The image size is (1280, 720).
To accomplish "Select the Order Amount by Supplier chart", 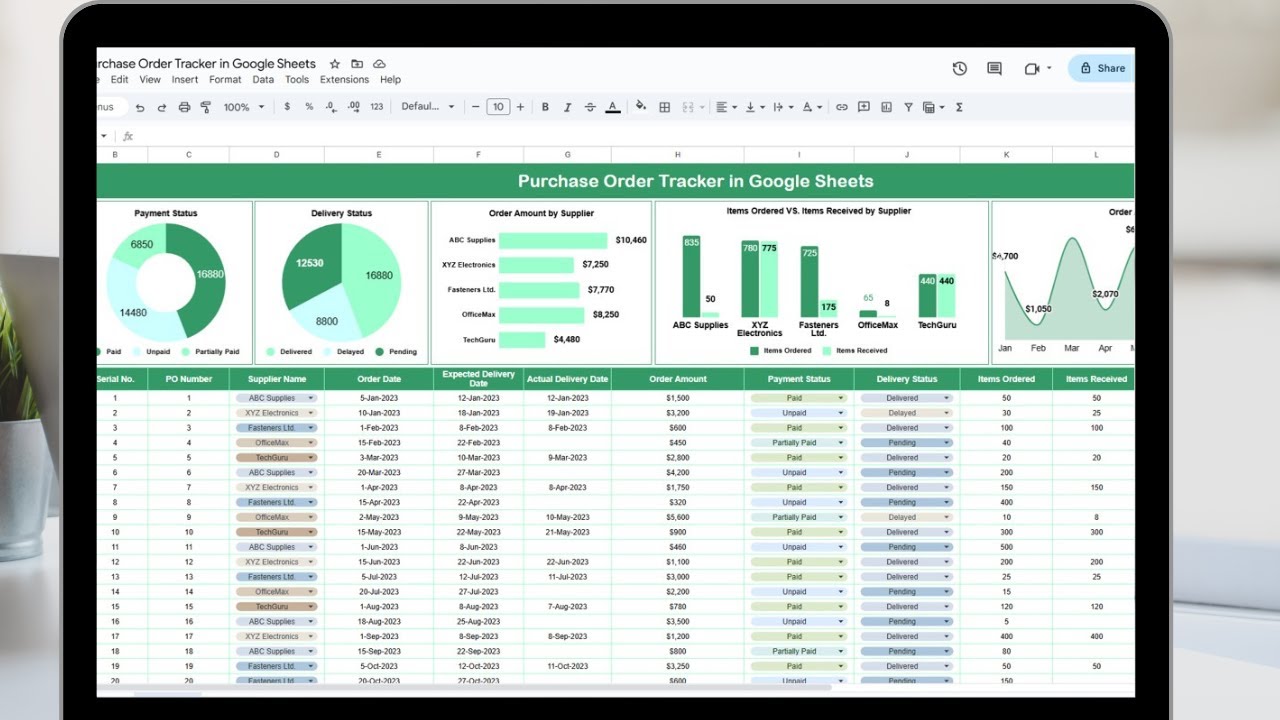I will tap(541, 283).
